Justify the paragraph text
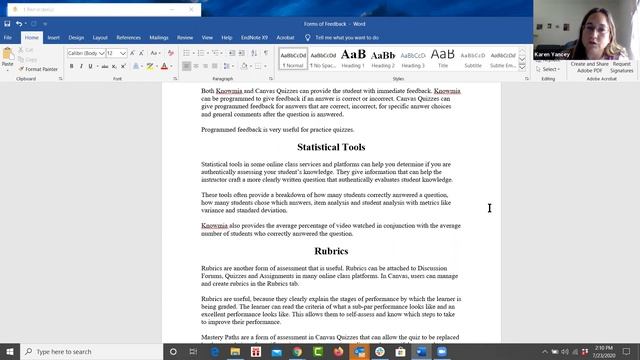This screenshot has height=360, width=640. [x=215, y=66]
